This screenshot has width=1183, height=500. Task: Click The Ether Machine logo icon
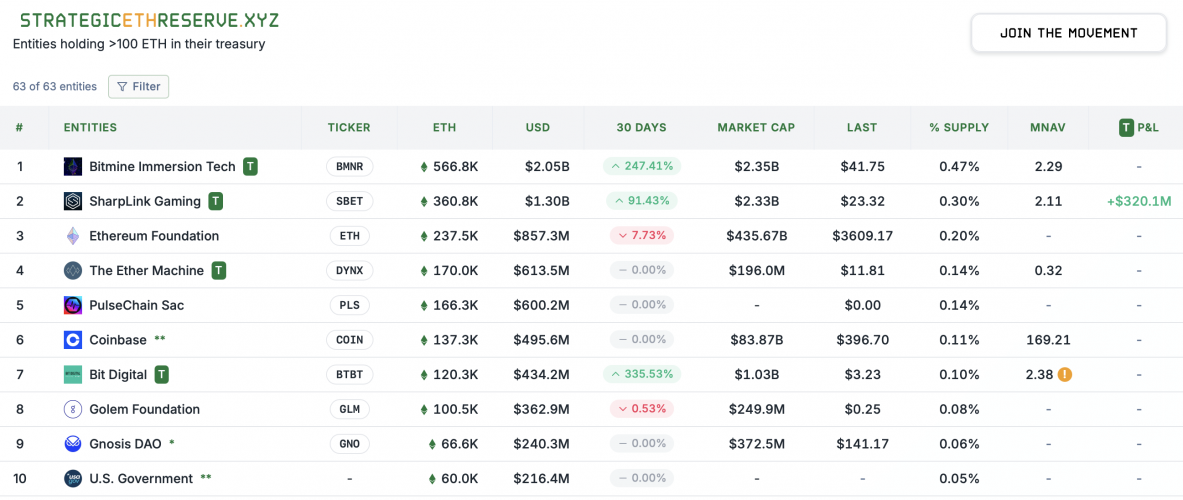tap(73, 271)
